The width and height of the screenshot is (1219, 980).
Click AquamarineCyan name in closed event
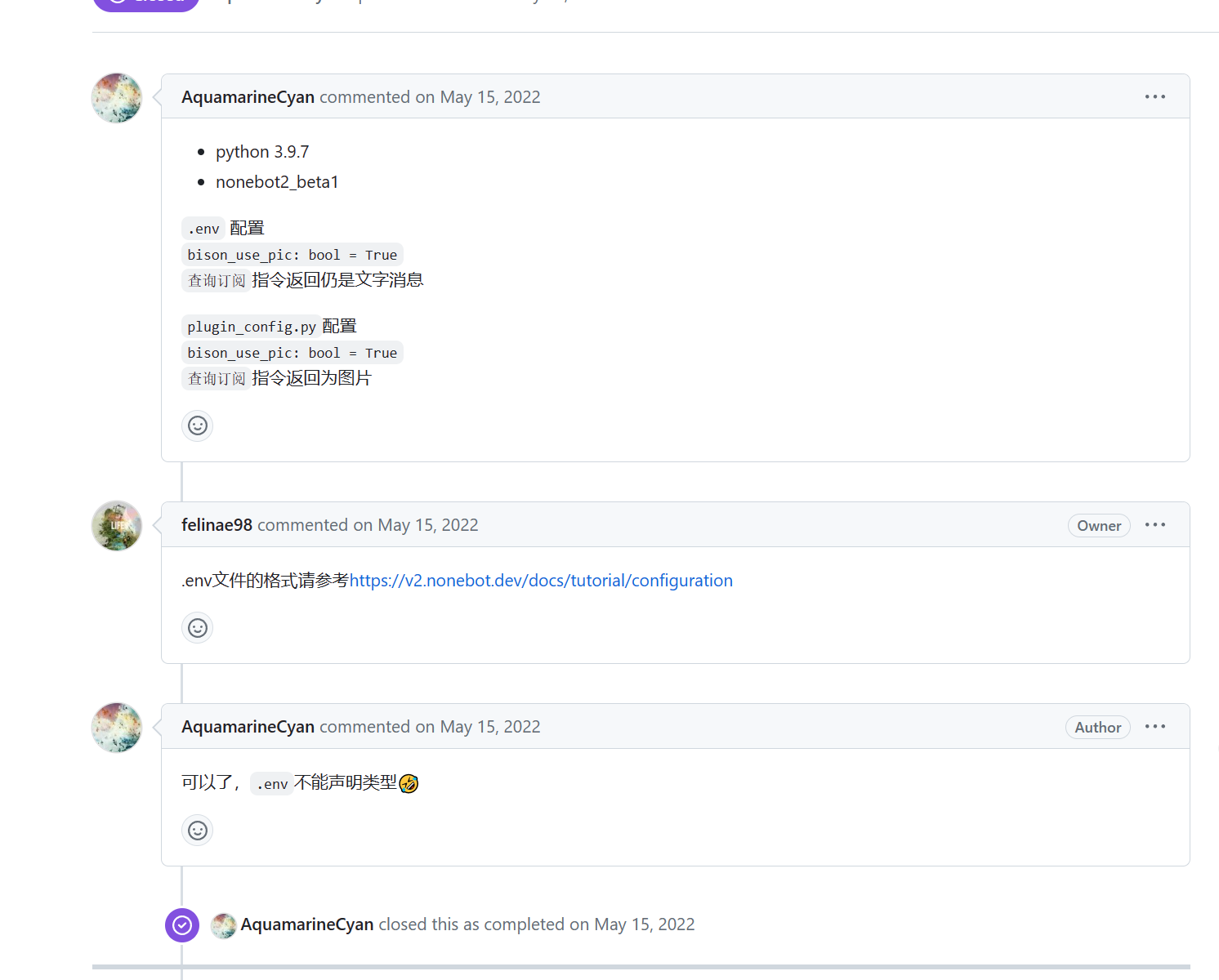(x=307, y=924)
